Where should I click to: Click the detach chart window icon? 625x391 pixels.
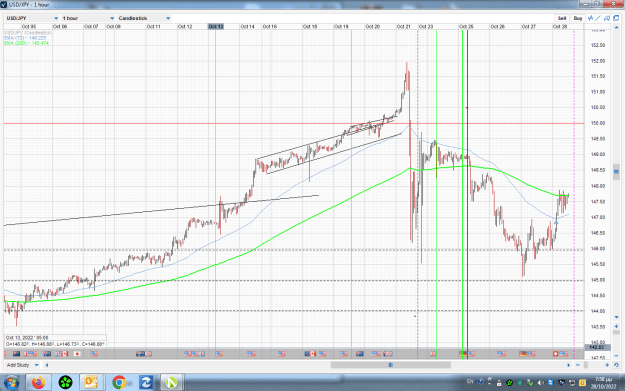pos(616,18)
